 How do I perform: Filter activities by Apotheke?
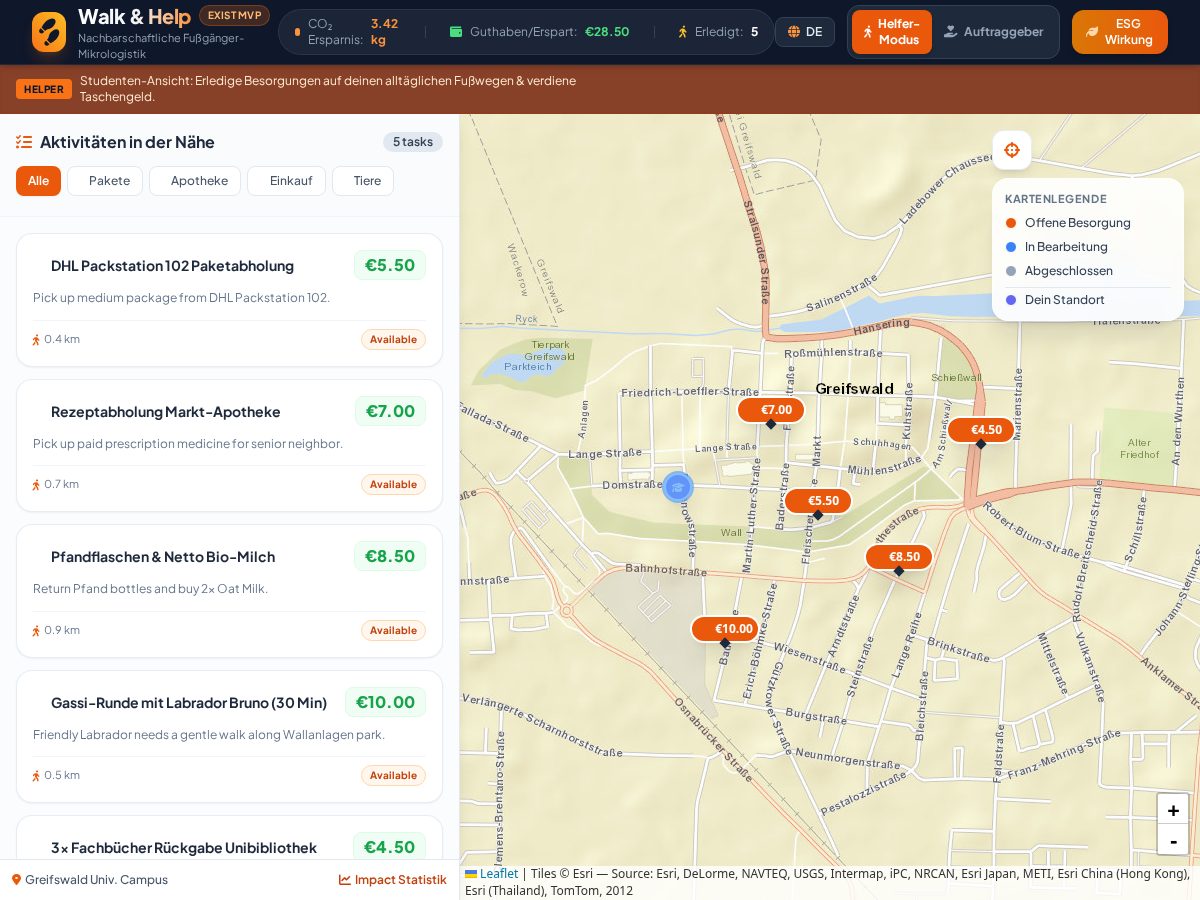click(x=195, y=181)
